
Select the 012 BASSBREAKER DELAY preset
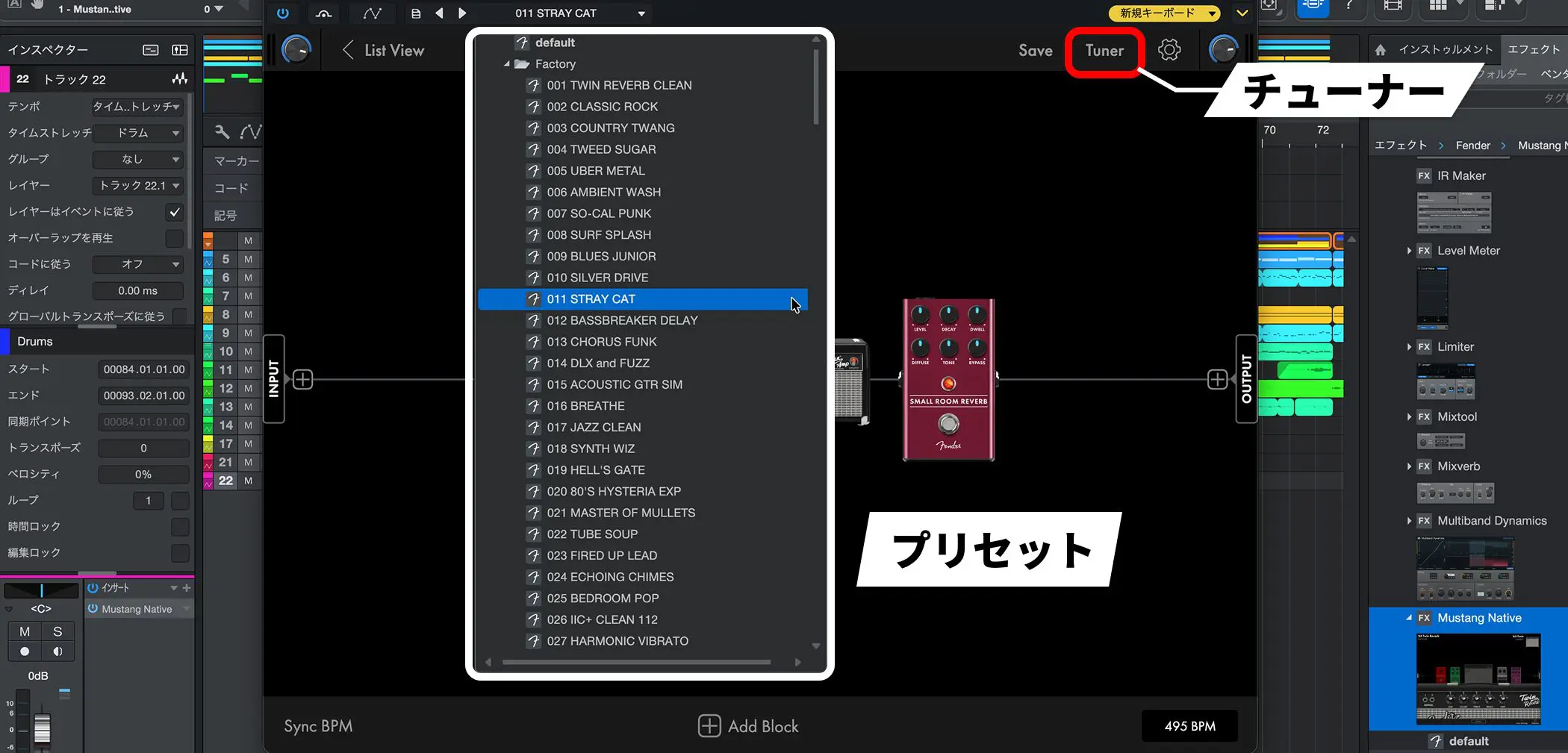tap(622, 320)
